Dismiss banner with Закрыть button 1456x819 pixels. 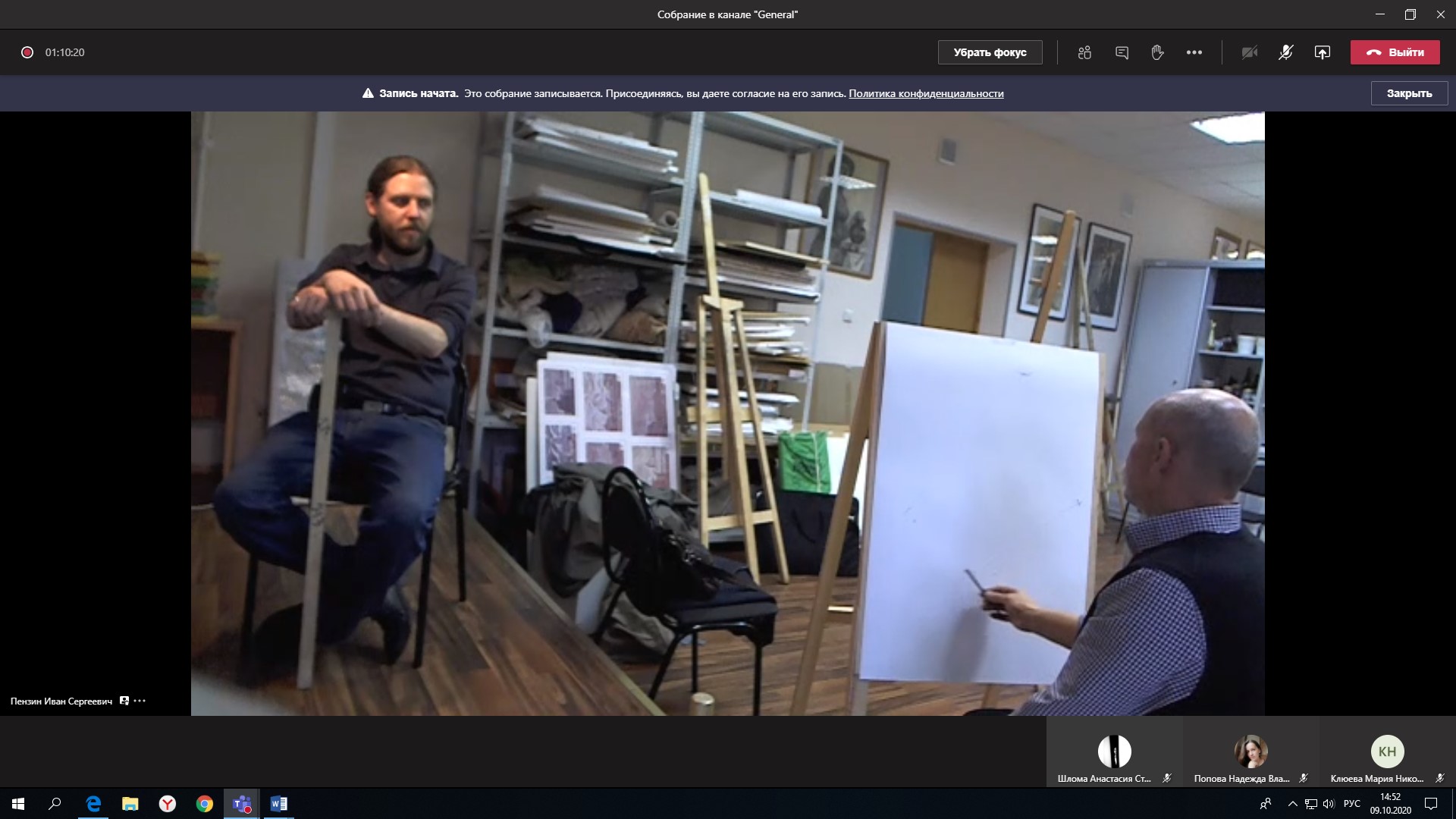point(1409,93)
